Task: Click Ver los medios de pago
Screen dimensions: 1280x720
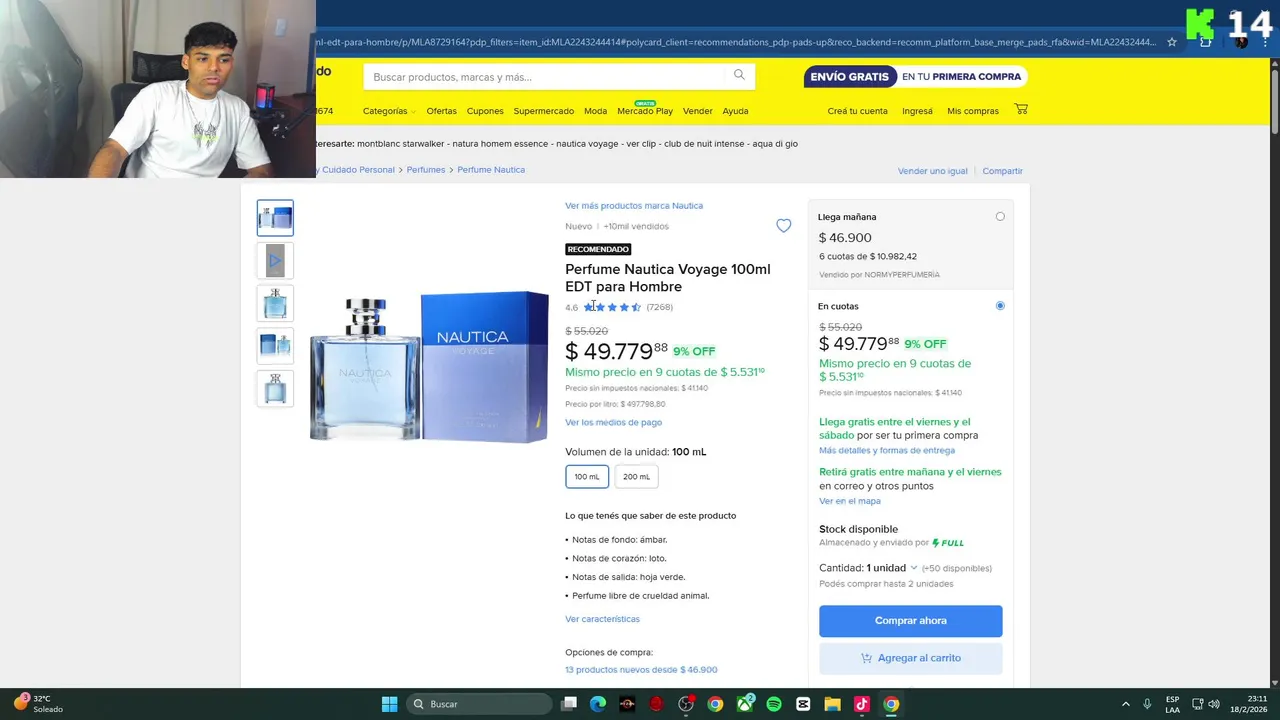Action: click(x=613, y=422)
